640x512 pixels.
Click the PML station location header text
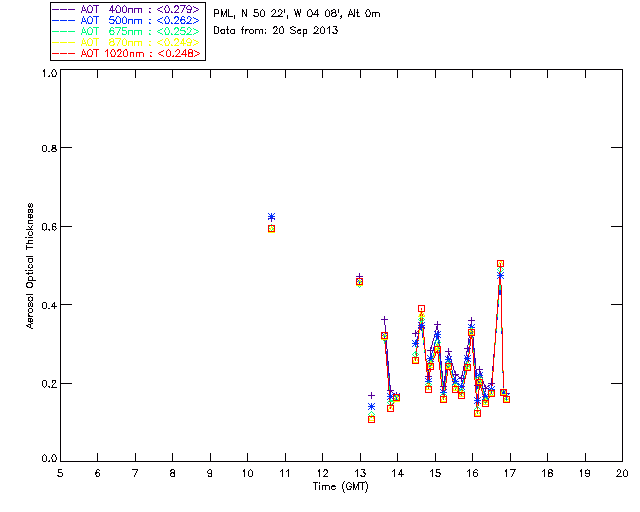pyautogui.click(x=297, y=14)
